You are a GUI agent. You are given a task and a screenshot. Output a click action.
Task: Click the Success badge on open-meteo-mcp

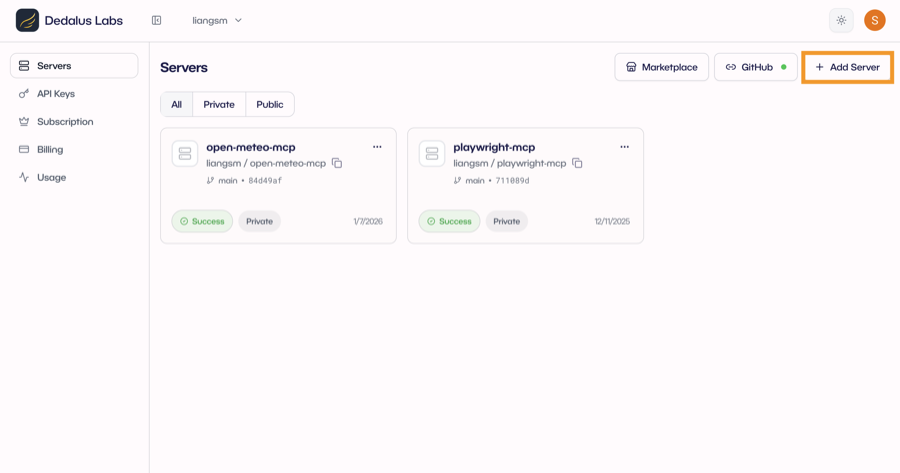(202, 221)
